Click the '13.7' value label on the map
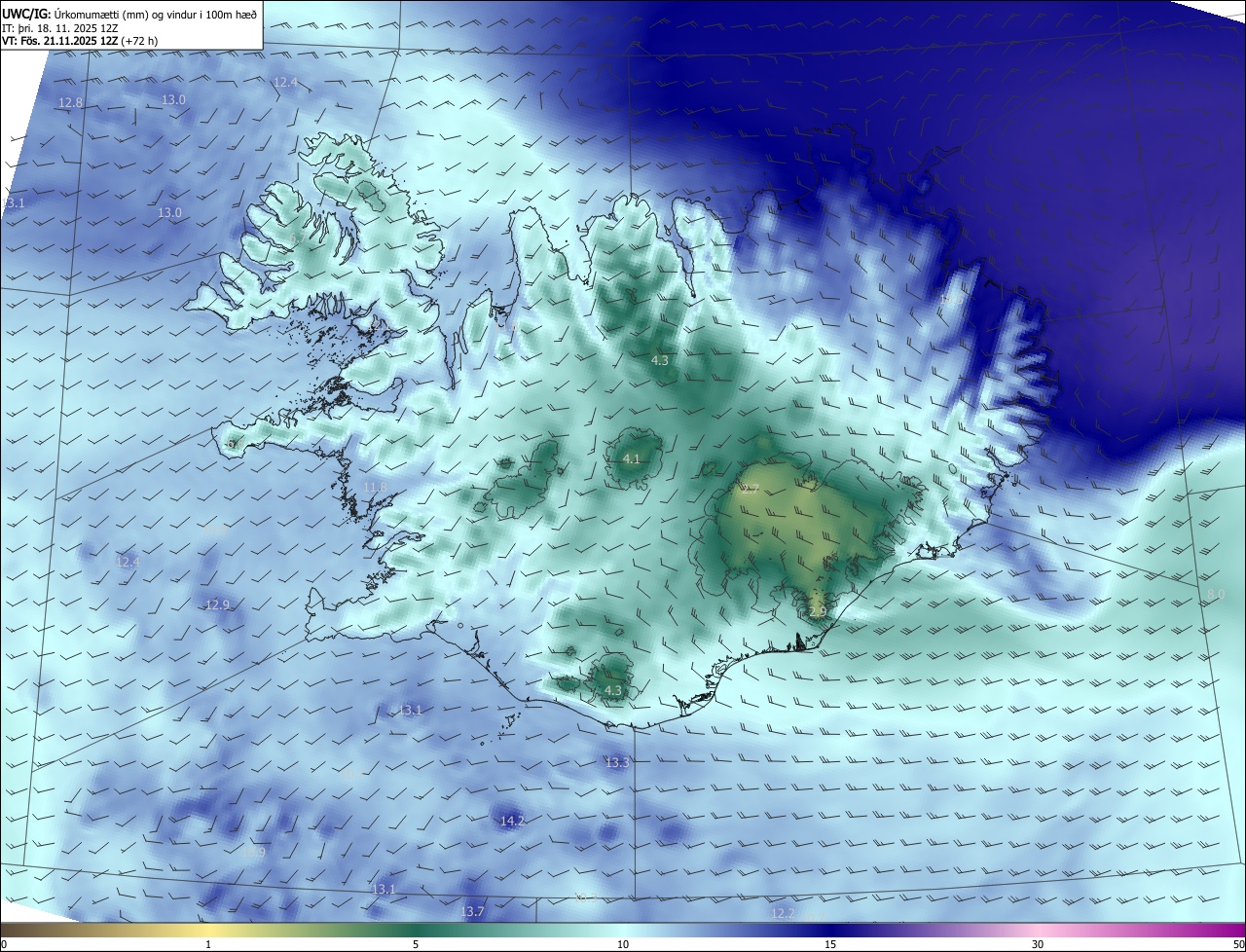1246x952 pixels. 472,912
